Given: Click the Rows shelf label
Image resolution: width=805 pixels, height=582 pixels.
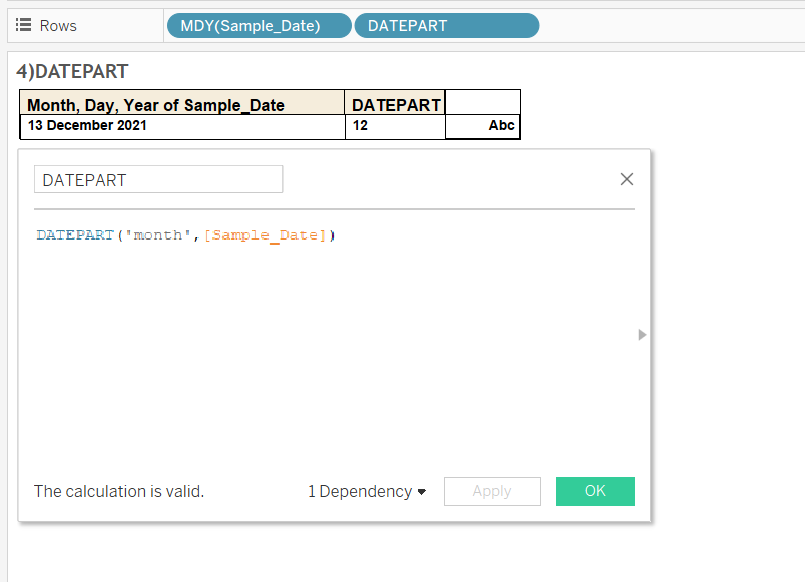Looking at the screenshot, I should click(58, 26).
